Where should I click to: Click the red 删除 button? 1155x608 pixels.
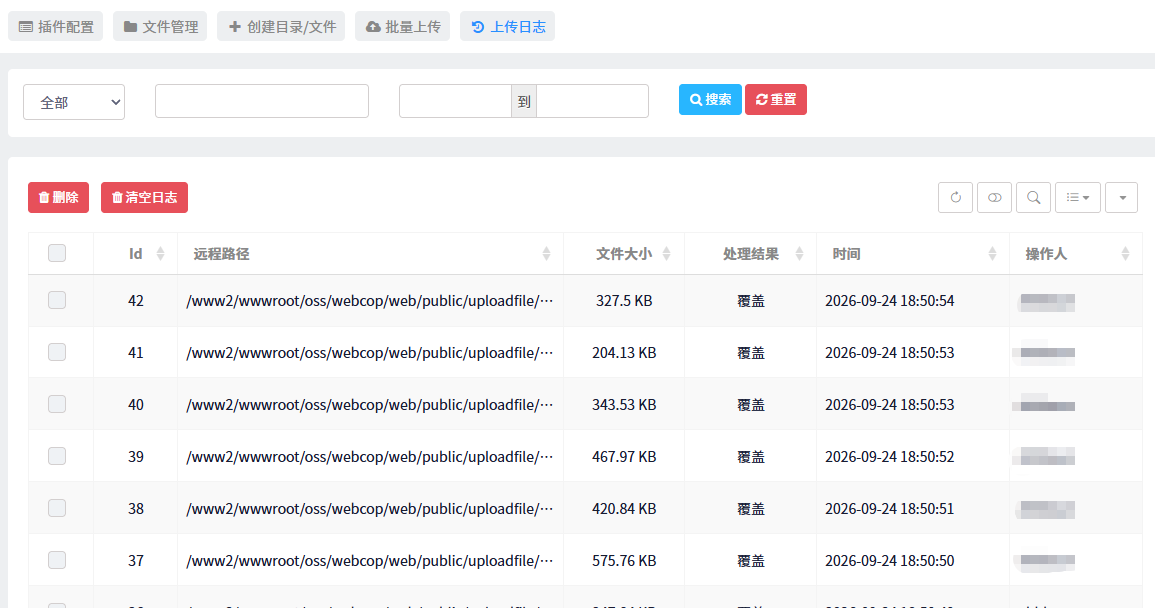[x=58, y=198]
